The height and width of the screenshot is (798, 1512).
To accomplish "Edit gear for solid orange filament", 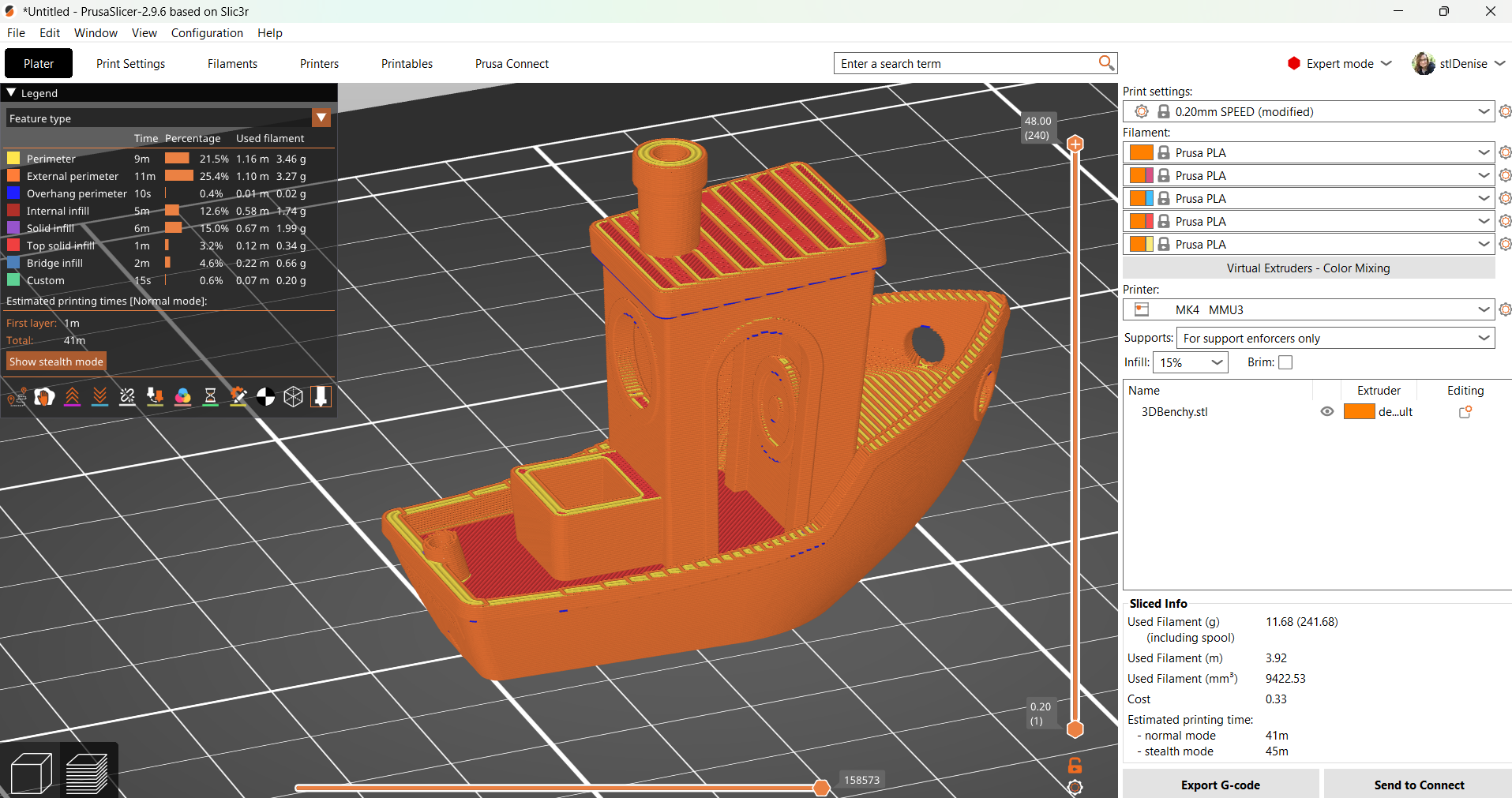I will point(1505,152).
